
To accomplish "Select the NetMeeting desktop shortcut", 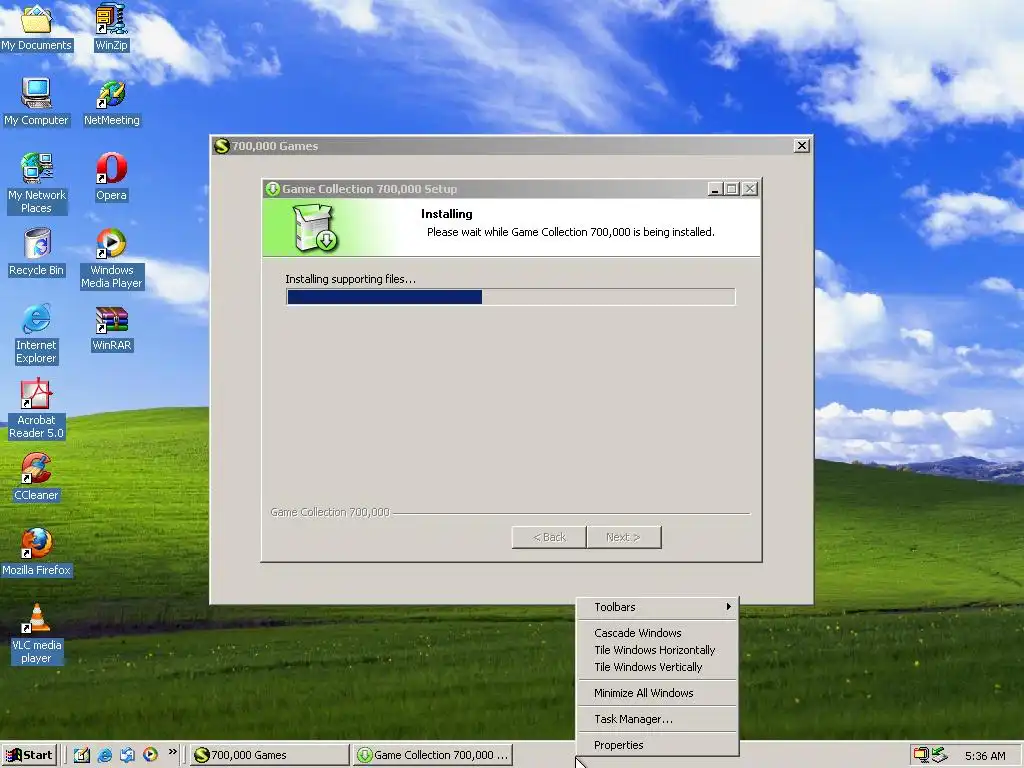I will pyautogui.click(x=112, y=101).
